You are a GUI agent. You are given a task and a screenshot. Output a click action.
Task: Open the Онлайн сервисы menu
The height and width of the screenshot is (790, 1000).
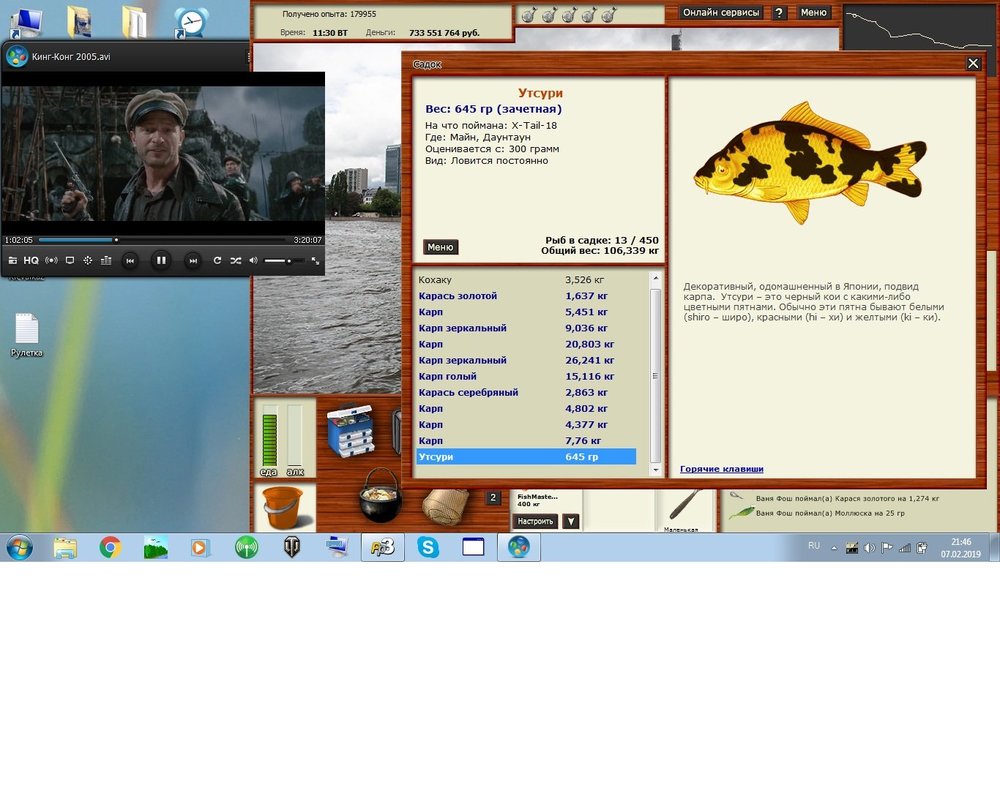click(x=721, y=13)
